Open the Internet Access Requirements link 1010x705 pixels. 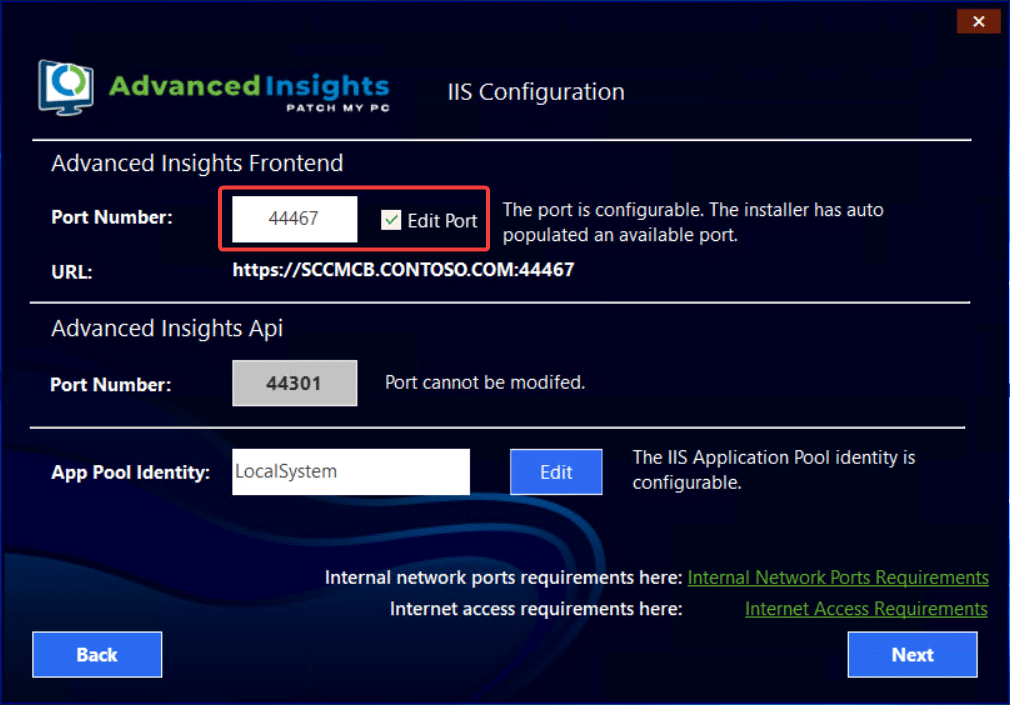(866, 609)
